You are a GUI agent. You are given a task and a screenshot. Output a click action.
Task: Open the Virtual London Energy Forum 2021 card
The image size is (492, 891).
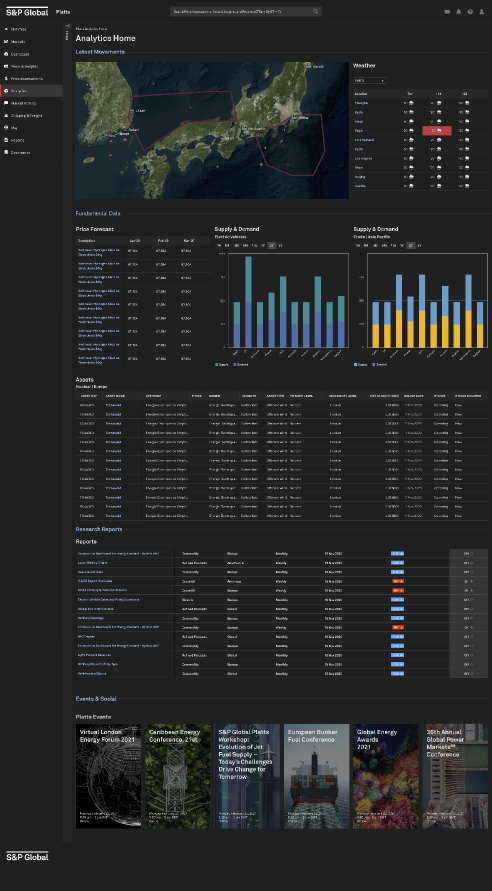coord(109,776)
